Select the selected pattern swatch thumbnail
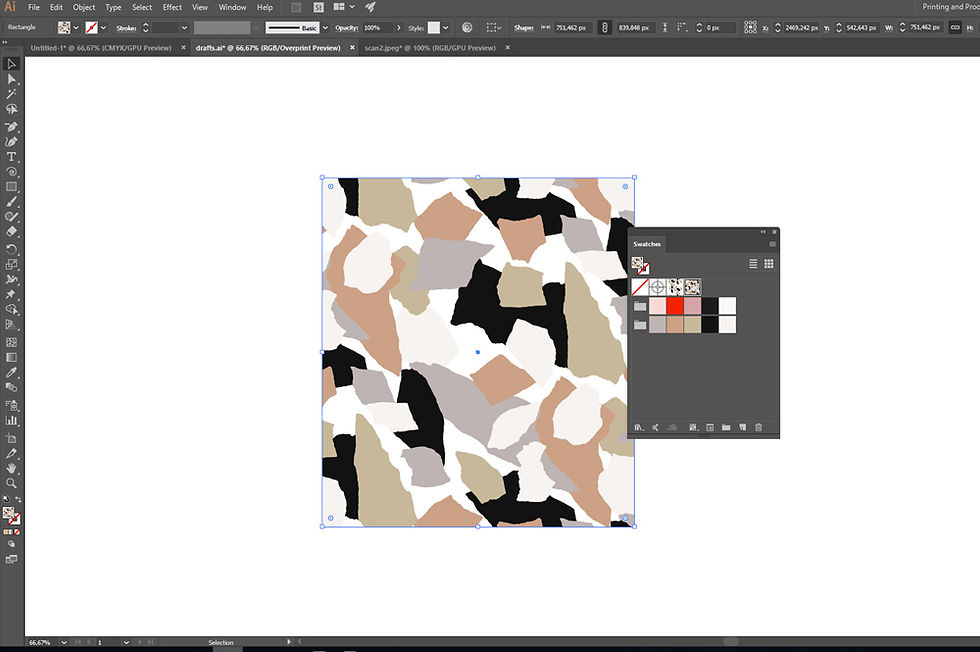Screen dimensions: 980x652 692,287
